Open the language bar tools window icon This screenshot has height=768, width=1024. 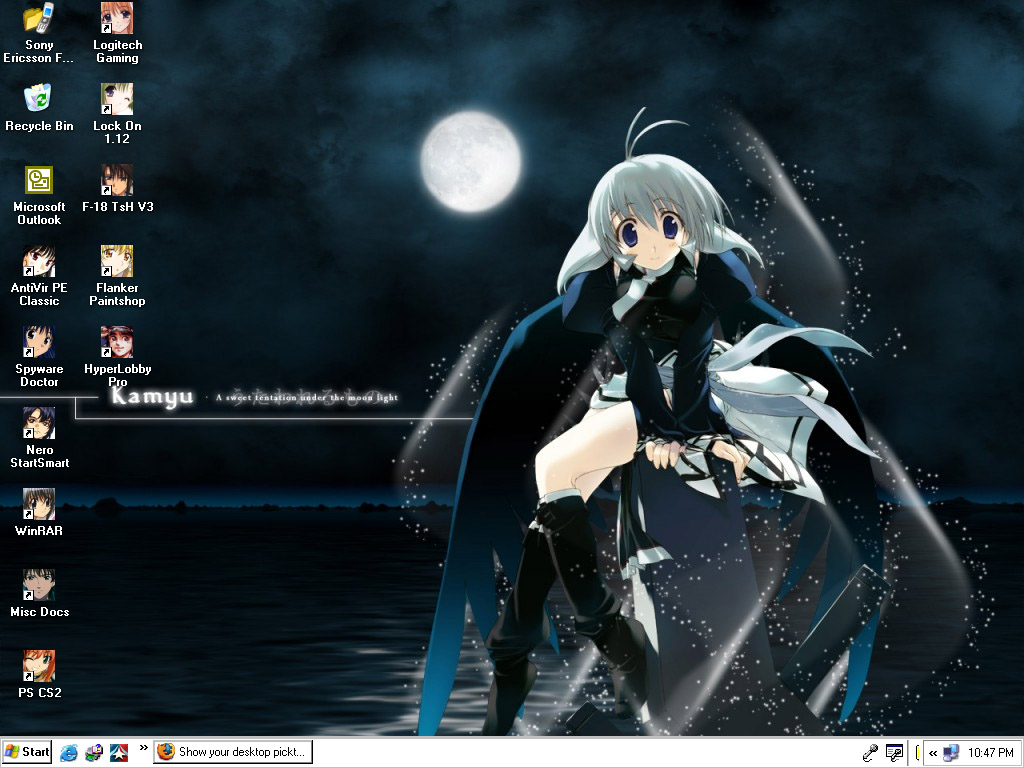894,753
